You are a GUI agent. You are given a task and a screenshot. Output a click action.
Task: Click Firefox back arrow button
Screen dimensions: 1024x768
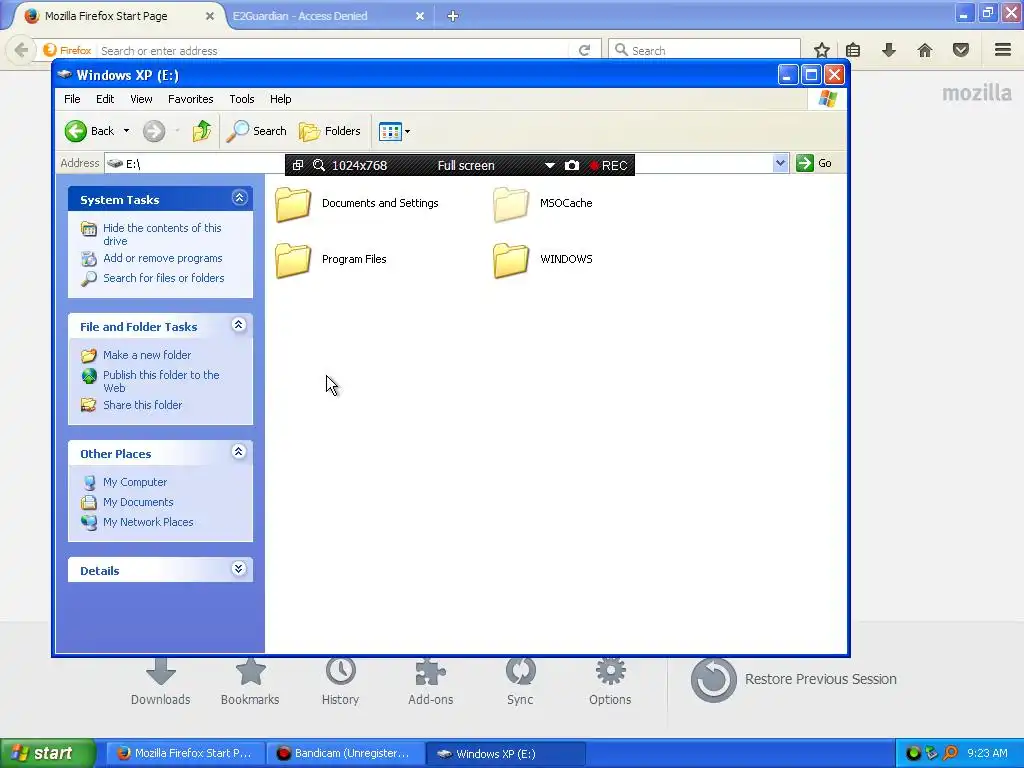point(21,50)
